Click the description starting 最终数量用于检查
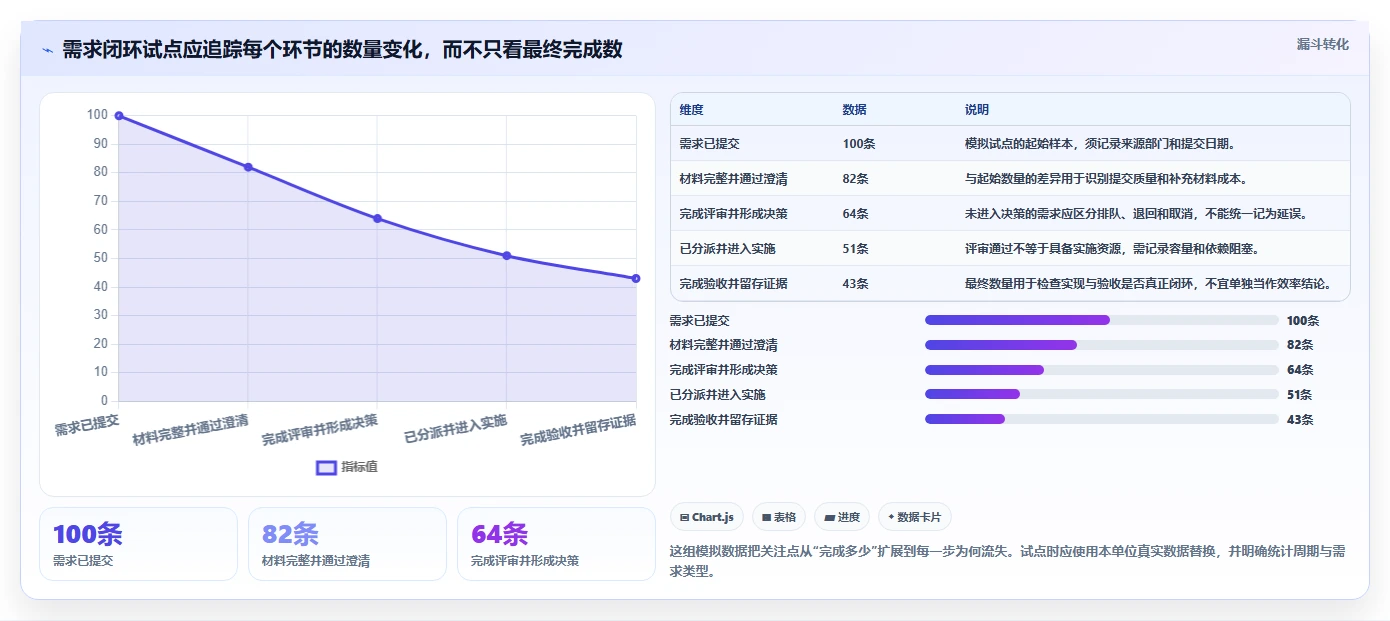The height and width of the screenshot is (621, 1390). click(1148, 284)
